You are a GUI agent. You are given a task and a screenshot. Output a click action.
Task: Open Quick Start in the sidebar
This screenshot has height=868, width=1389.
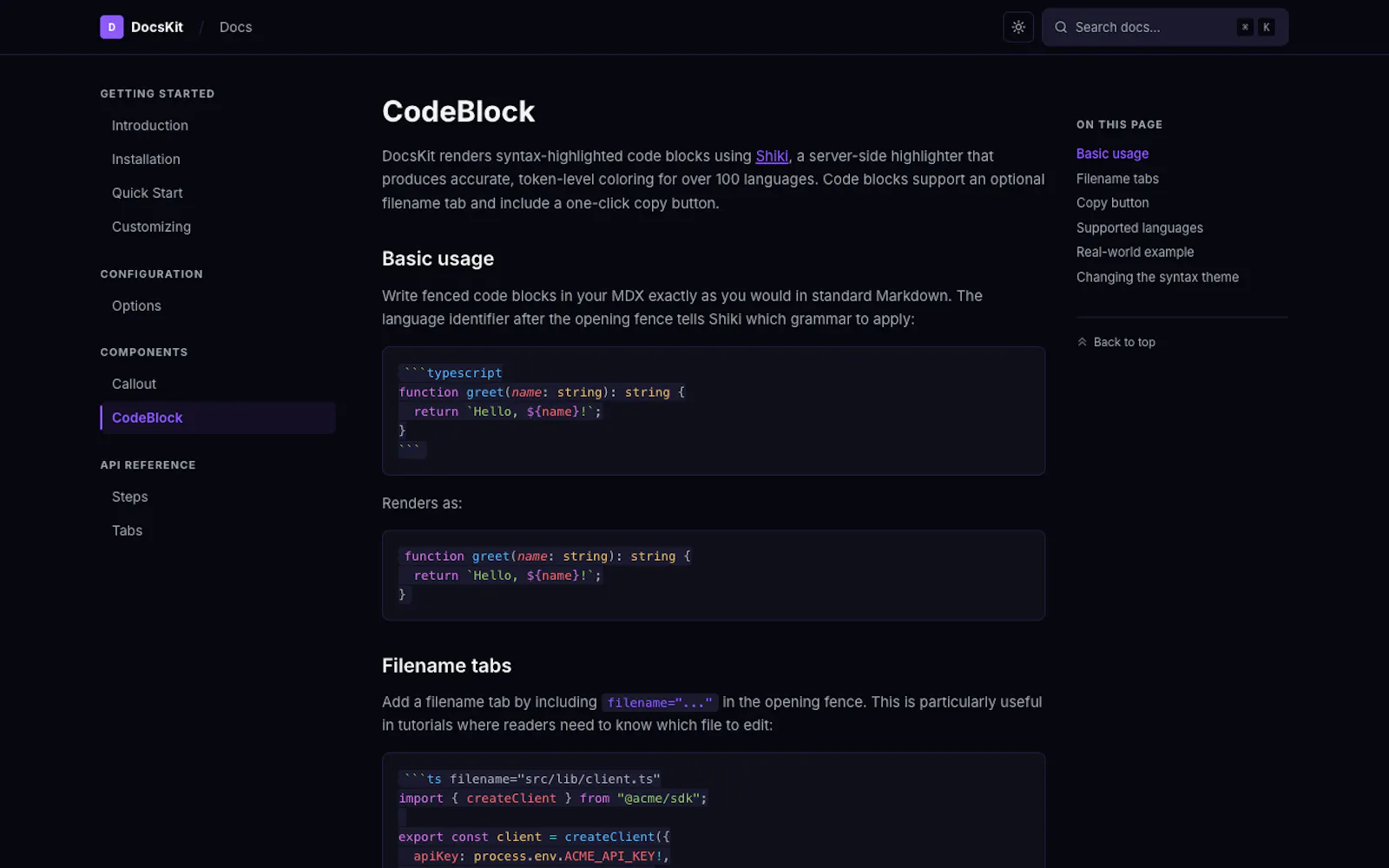pos(147,193)
